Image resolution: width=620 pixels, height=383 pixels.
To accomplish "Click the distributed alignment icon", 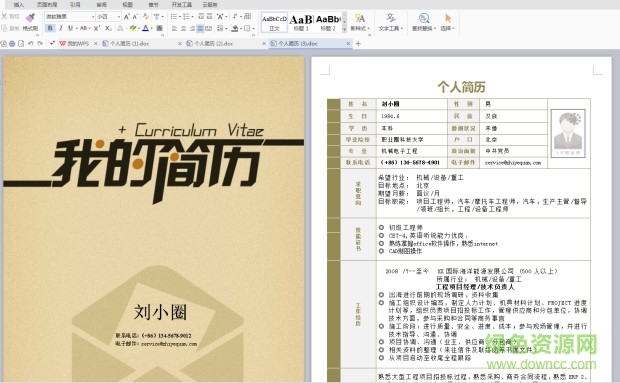I will tap(209, 28).
